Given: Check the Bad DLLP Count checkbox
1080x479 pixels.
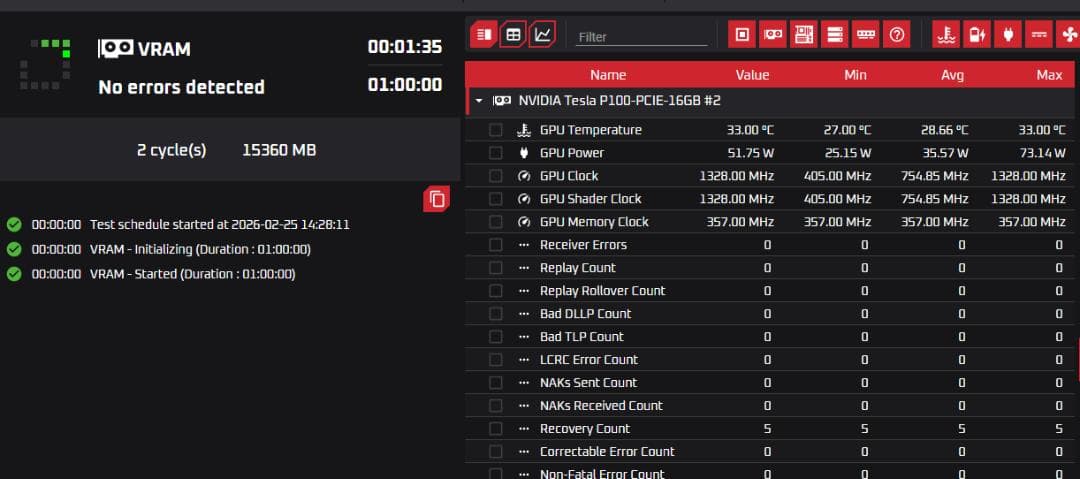Looking at the screenshot, I should pos(495,314).
